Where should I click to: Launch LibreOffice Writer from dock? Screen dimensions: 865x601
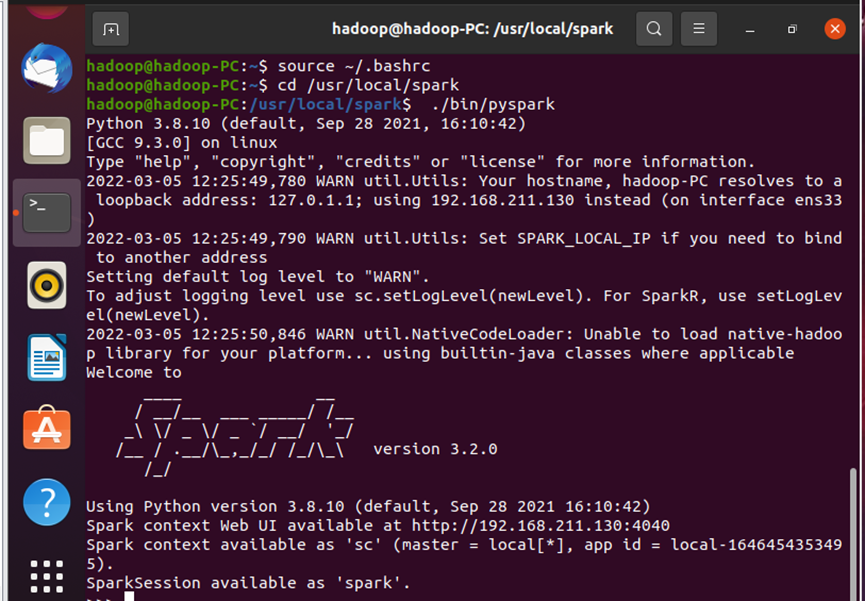47,358
